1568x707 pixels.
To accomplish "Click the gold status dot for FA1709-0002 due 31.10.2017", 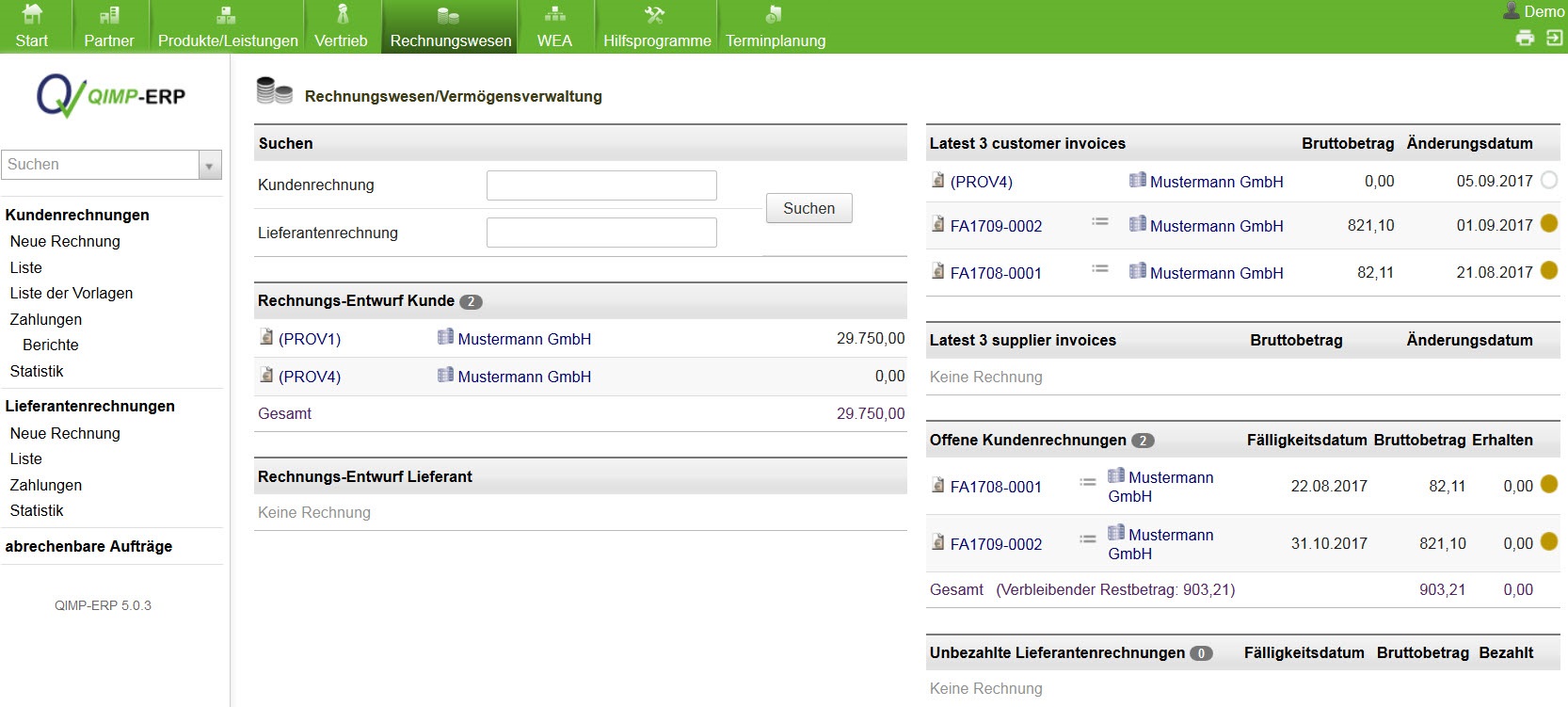I will 1548,541.
